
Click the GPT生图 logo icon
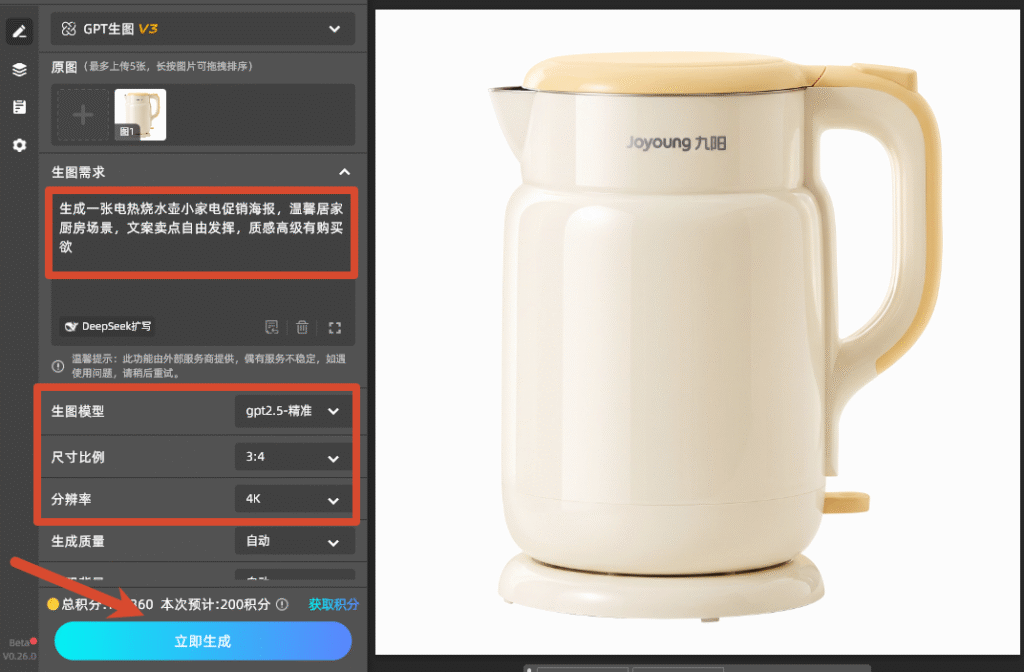click(69, 29)
